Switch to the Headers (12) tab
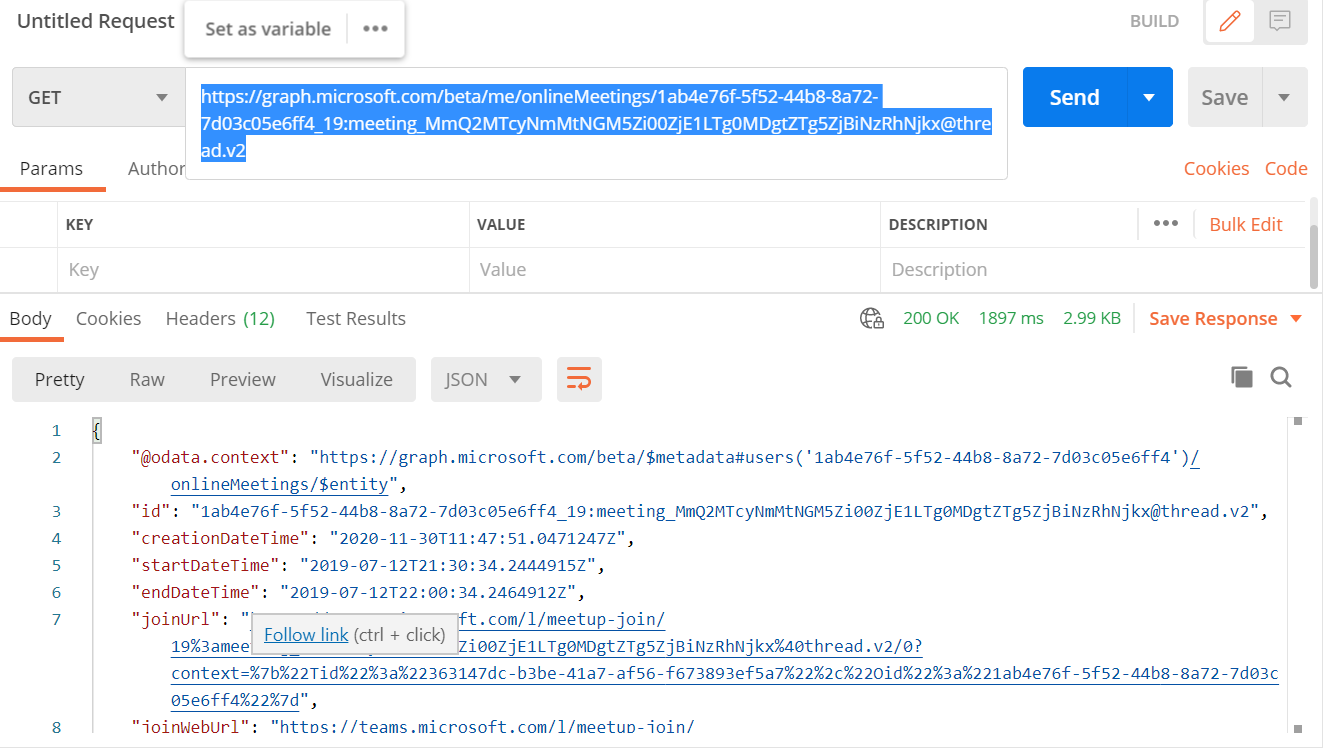Viewport: 1323px width, 750px height. [220, 318]
